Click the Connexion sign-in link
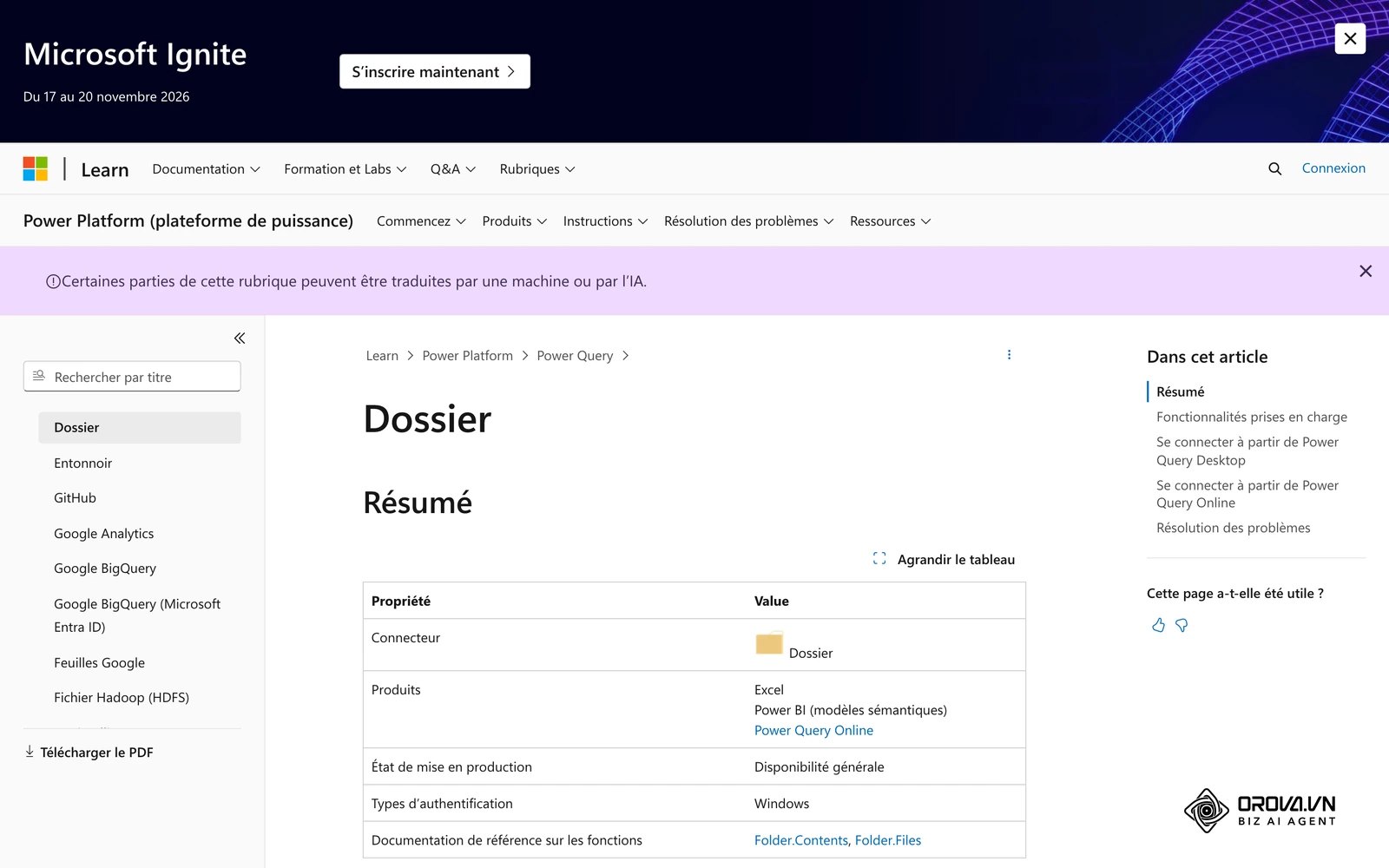Image resolution: width=1389 pixels, height=868 pixels. (1333, 168)
